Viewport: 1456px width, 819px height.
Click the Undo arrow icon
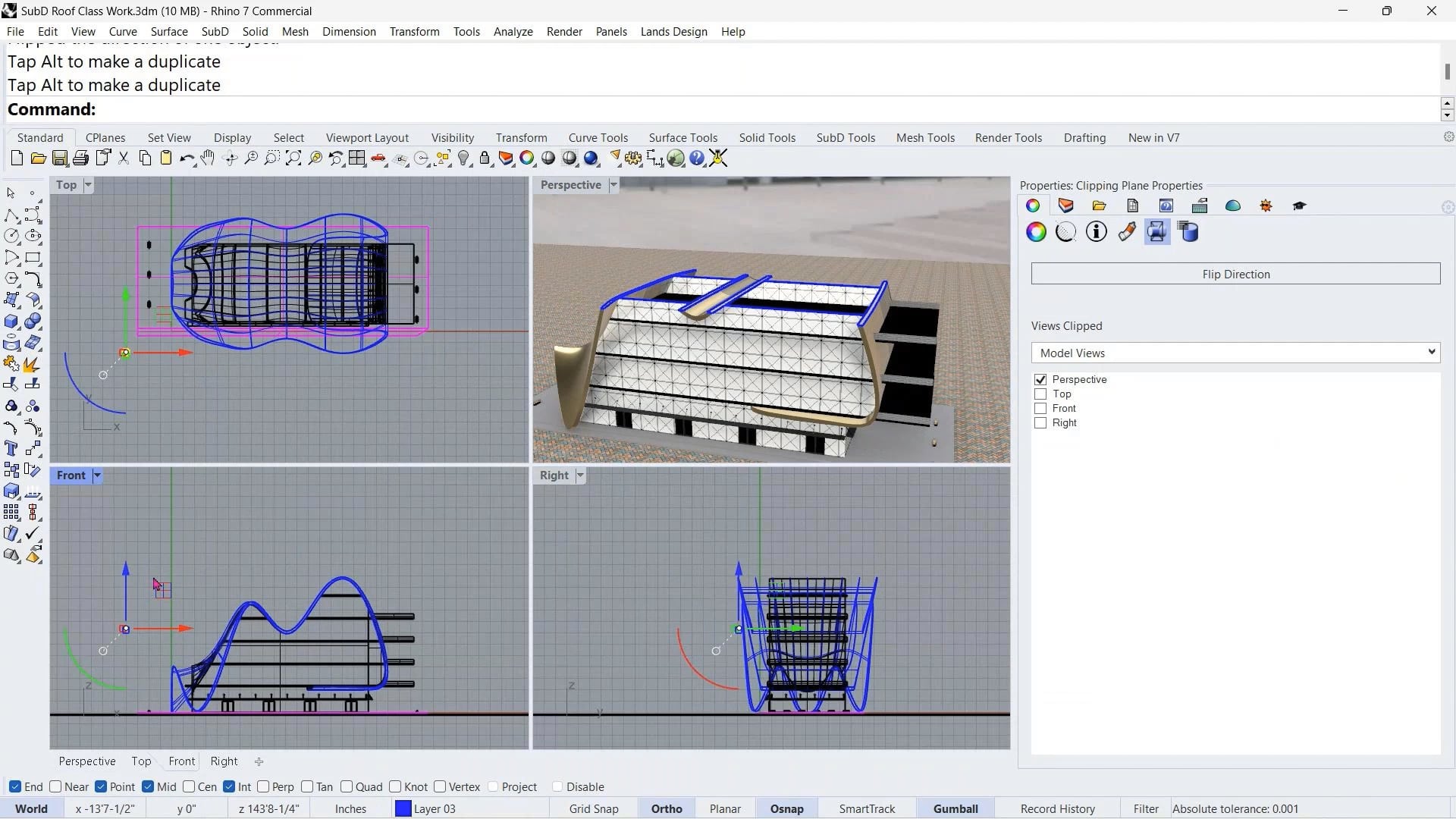point(187,158)
